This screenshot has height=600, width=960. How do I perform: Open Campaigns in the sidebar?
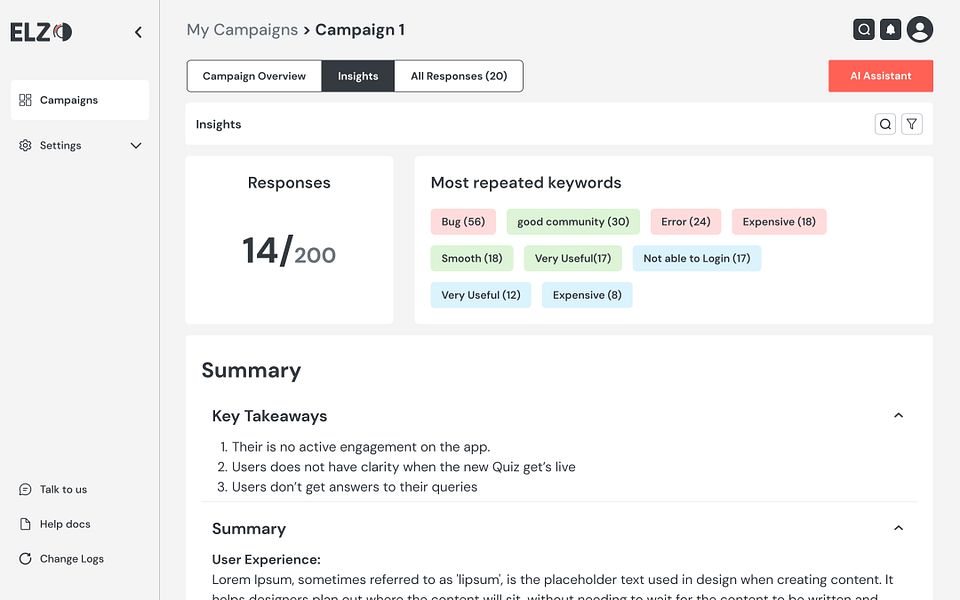click(69, 100)
